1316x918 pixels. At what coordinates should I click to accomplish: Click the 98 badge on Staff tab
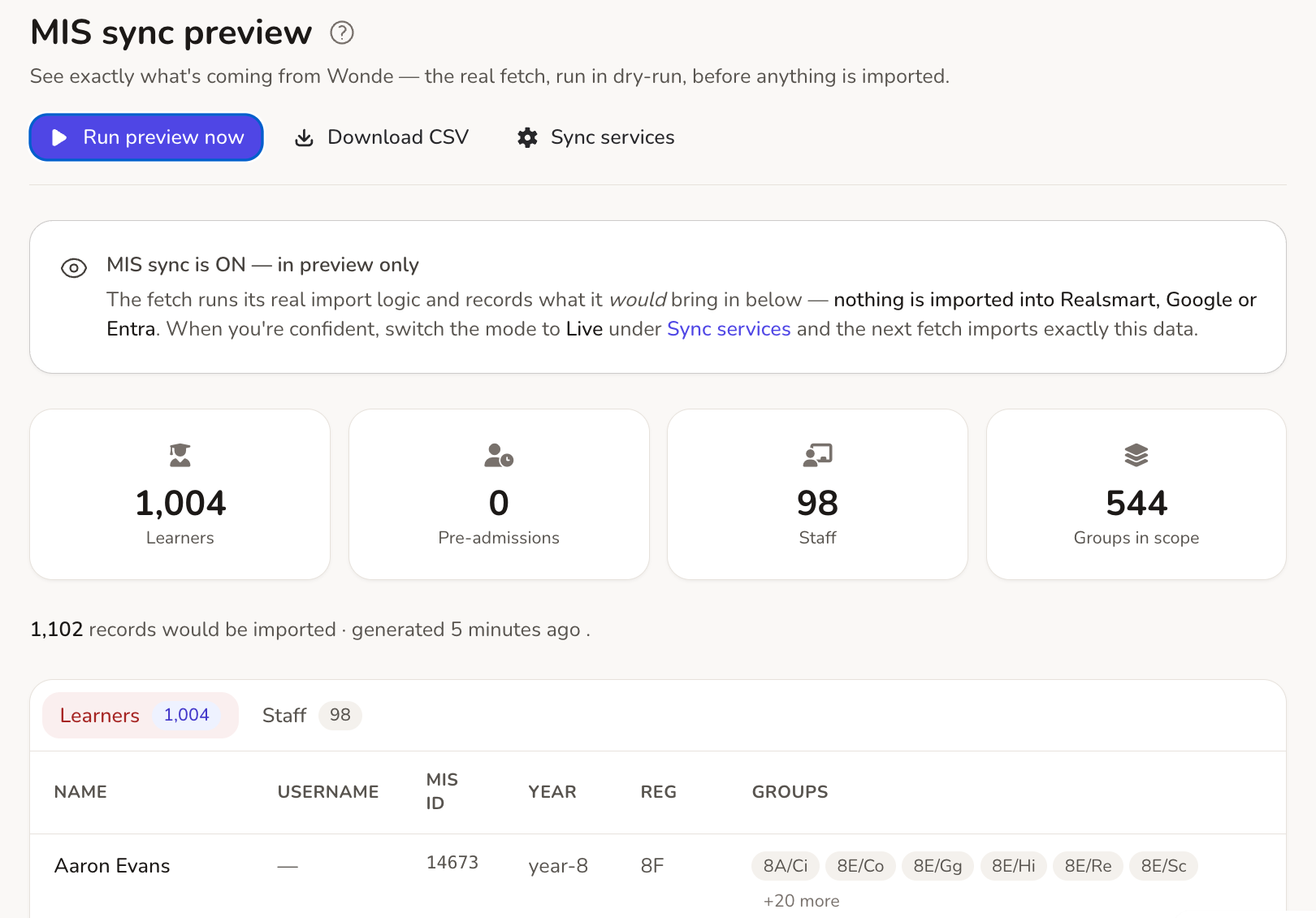[x=340, y=715]
